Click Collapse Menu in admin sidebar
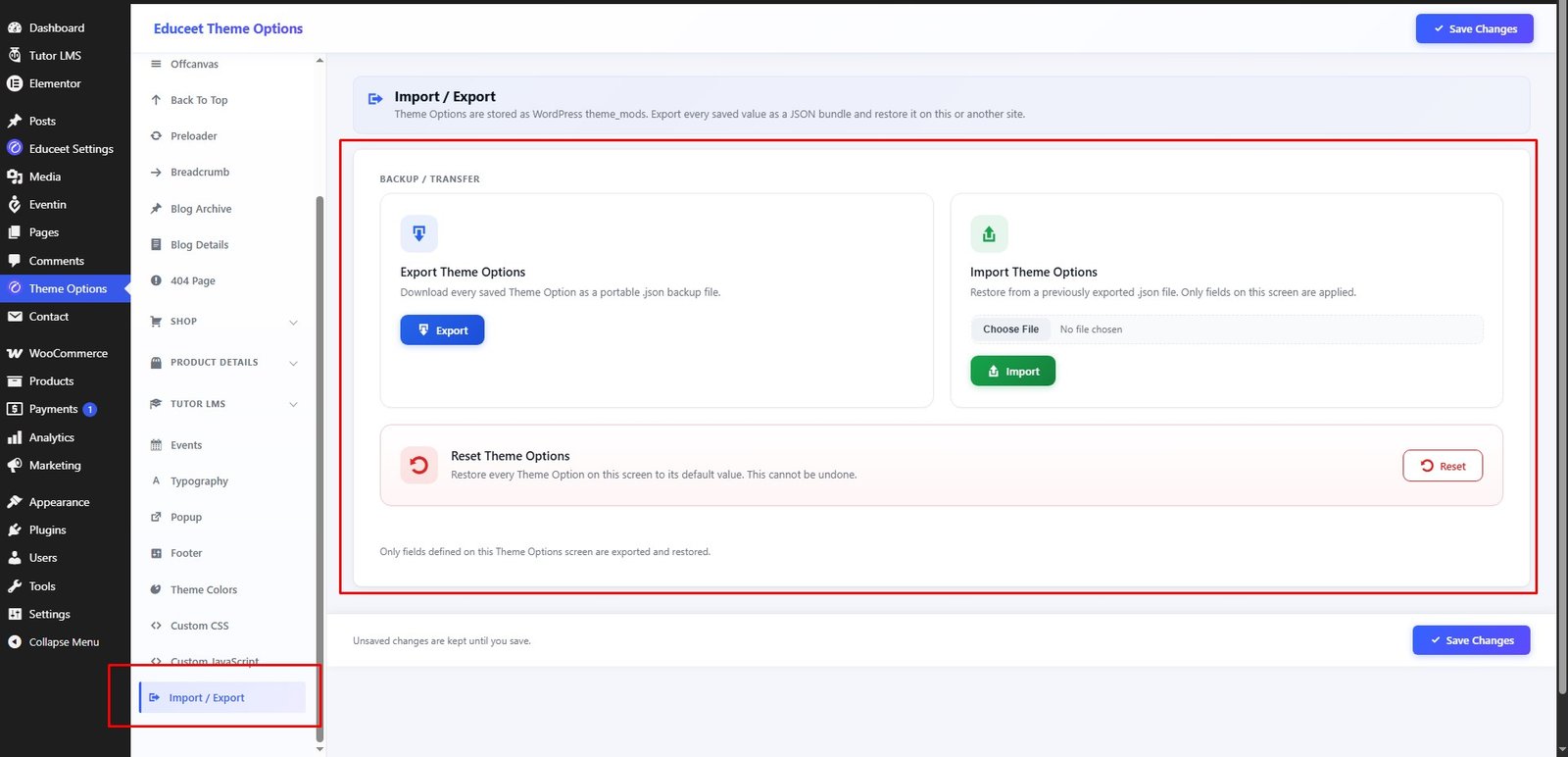Screen dimensions: 1568x757 click(64, 642)
